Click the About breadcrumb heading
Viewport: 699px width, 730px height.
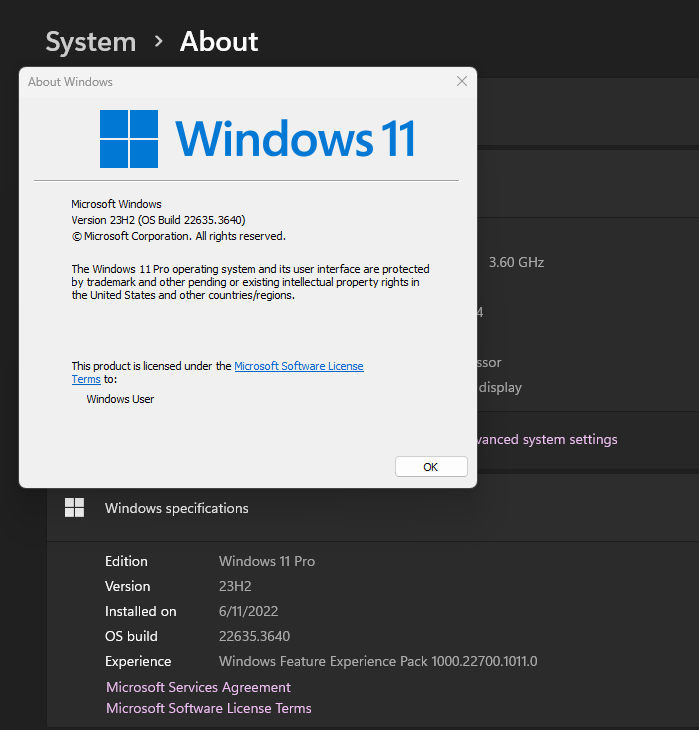click(x=219, y=41)
